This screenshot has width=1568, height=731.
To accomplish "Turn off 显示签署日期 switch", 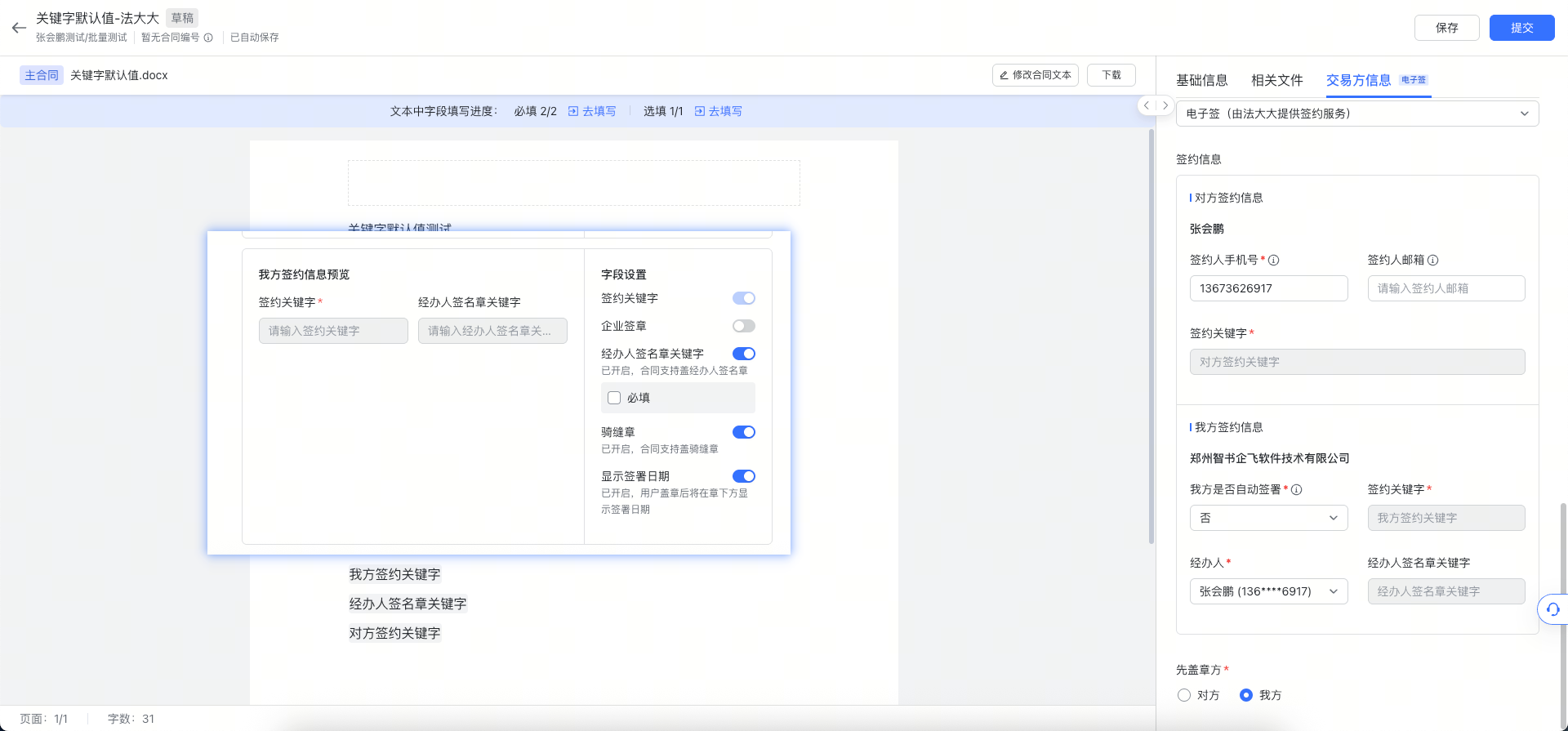I will click(743, 476).
